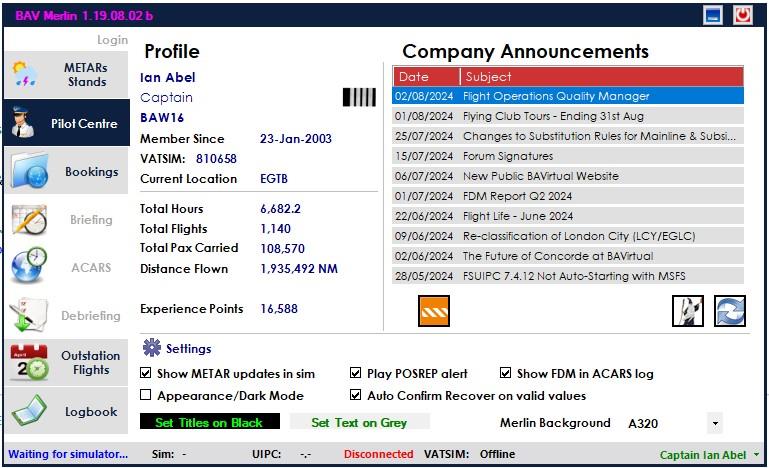Open METARs Stands tab label

pyautogui.click(x=87, y=75)
